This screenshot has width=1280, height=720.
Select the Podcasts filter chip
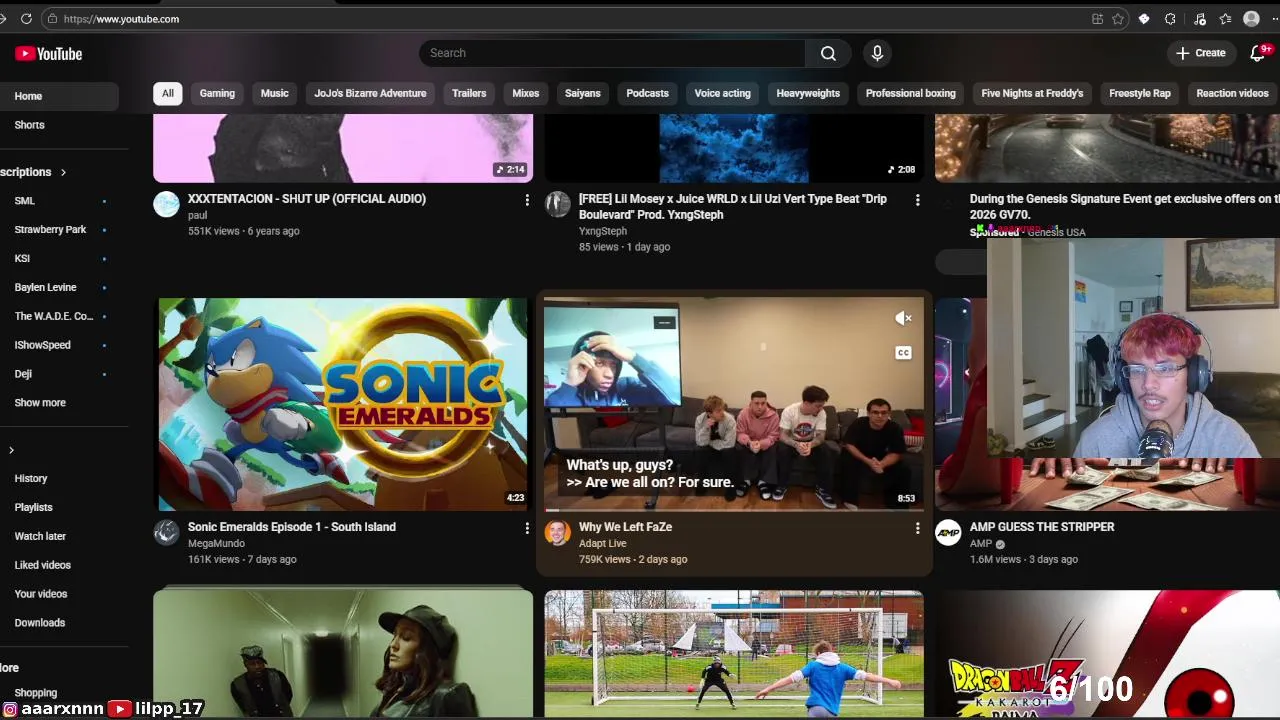(648, 93)
